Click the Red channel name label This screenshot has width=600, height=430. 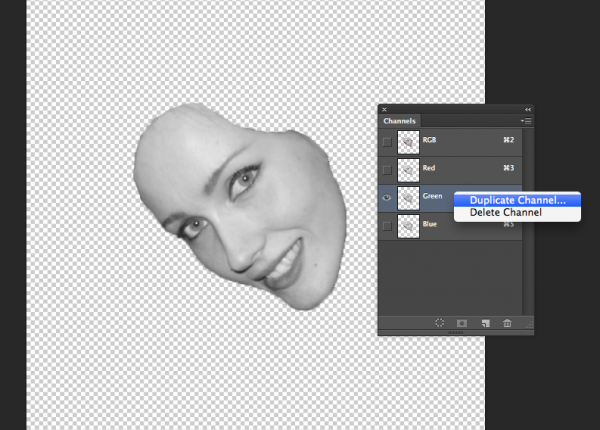click(429, 170)
